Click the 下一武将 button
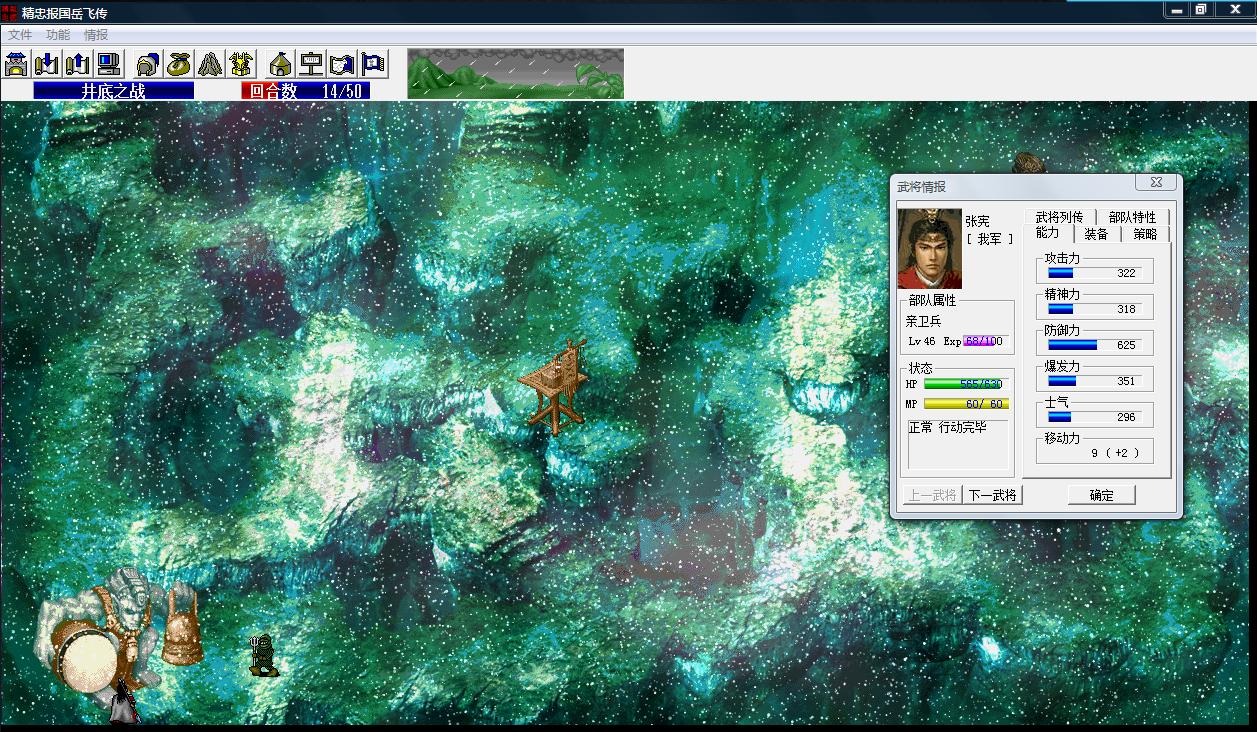Viewport: 1257px width, 732px height. coord(992,495)
